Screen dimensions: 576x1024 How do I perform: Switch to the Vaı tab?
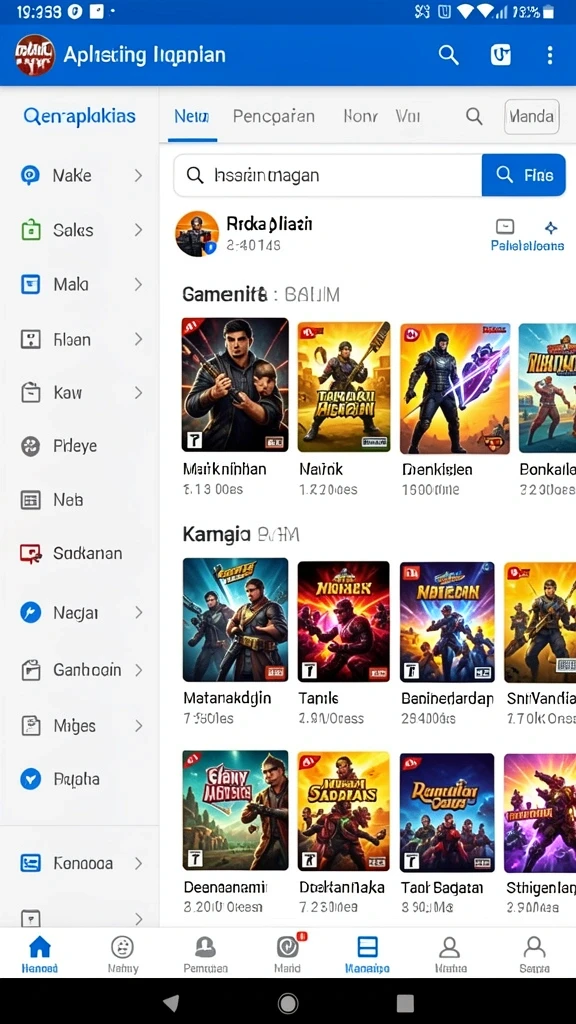(x=408, y=117)
